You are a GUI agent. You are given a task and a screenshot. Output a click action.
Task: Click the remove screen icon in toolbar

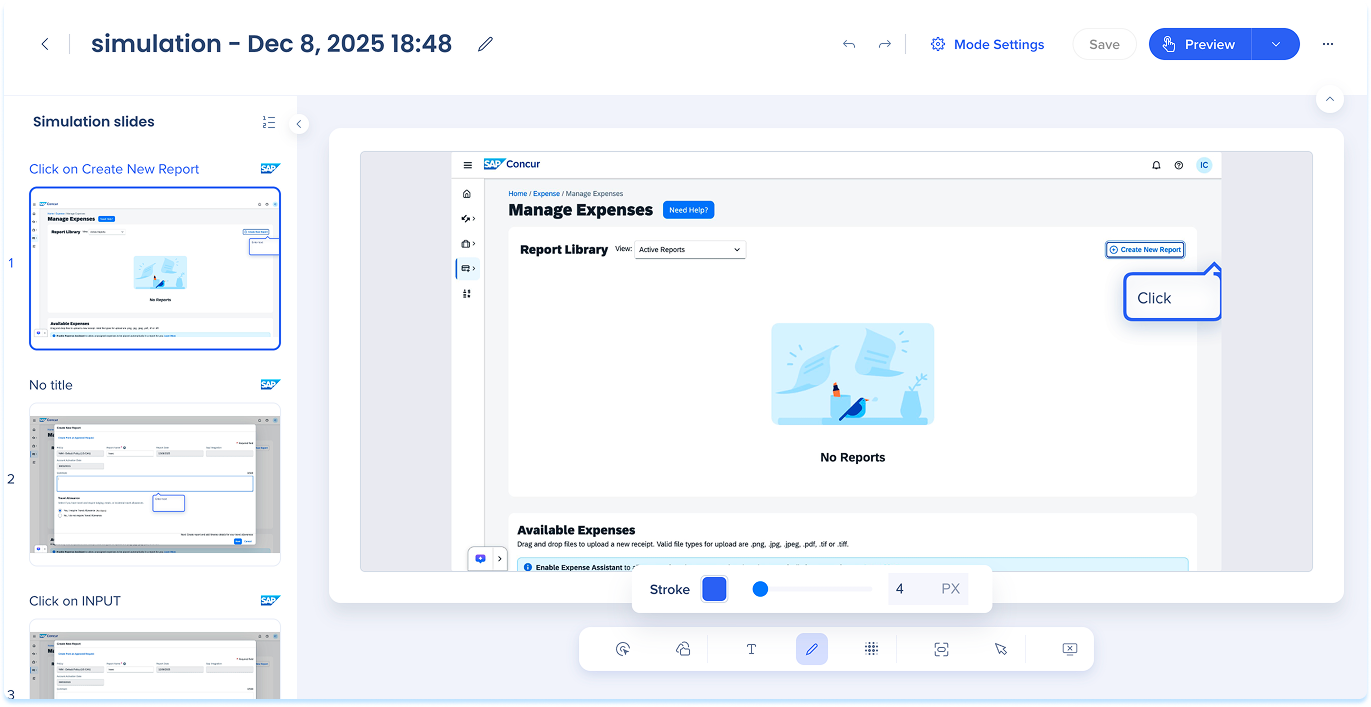coord(1069,649)
